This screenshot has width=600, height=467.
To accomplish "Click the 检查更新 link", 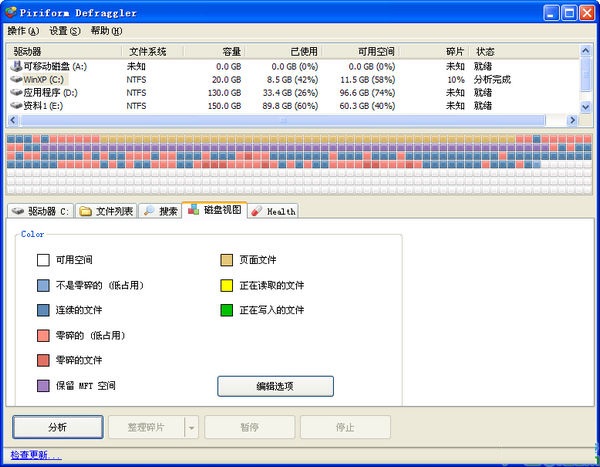I will pos(36,455).
